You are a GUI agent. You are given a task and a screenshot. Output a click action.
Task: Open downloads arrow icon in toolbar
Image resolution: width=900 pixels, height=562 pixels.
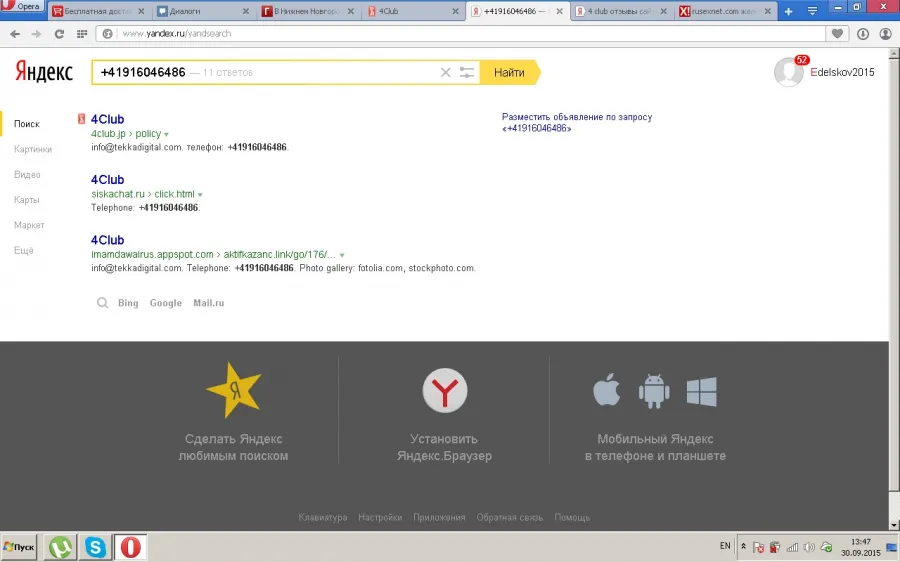[x=863, y=34]
